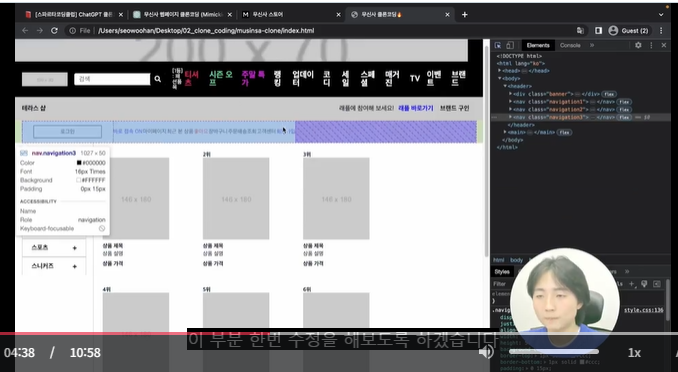Expand the nav navigation1 node

[510, 102]
